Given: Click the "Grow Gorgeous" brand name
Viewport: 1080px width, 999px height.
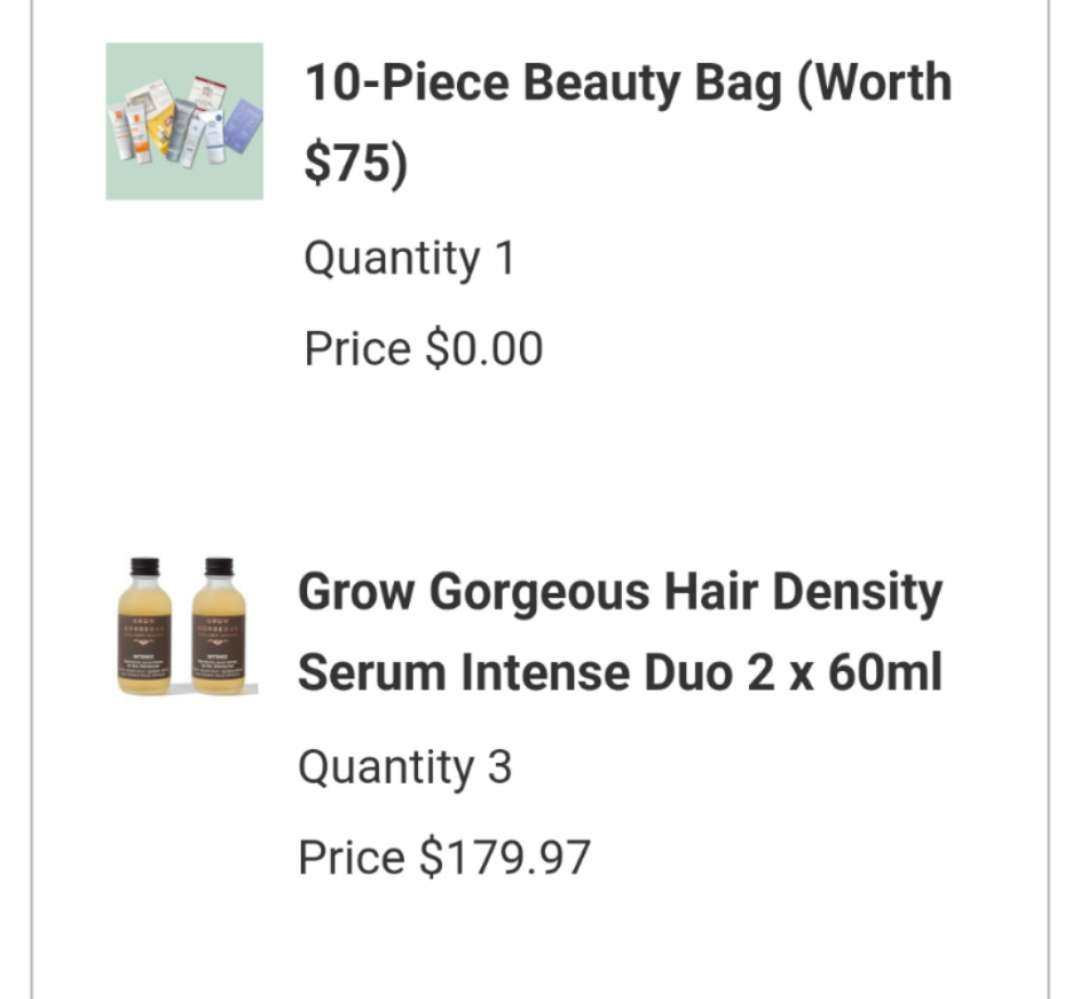Looking at the screenshot, I should [x=472, y=592].
